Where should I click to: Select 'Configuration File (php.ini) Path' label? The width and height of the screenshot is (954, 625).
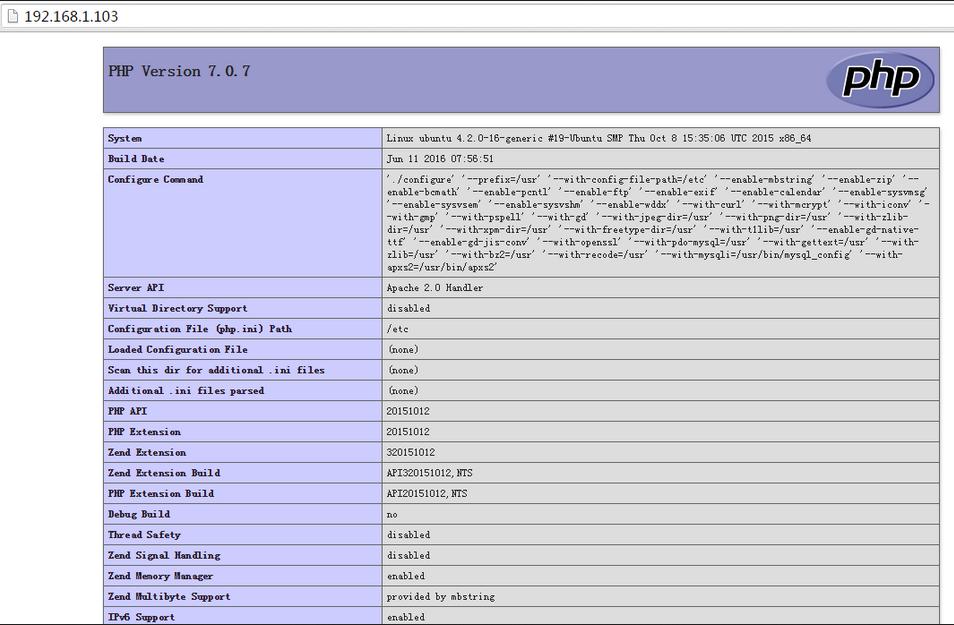pos(200,329)
